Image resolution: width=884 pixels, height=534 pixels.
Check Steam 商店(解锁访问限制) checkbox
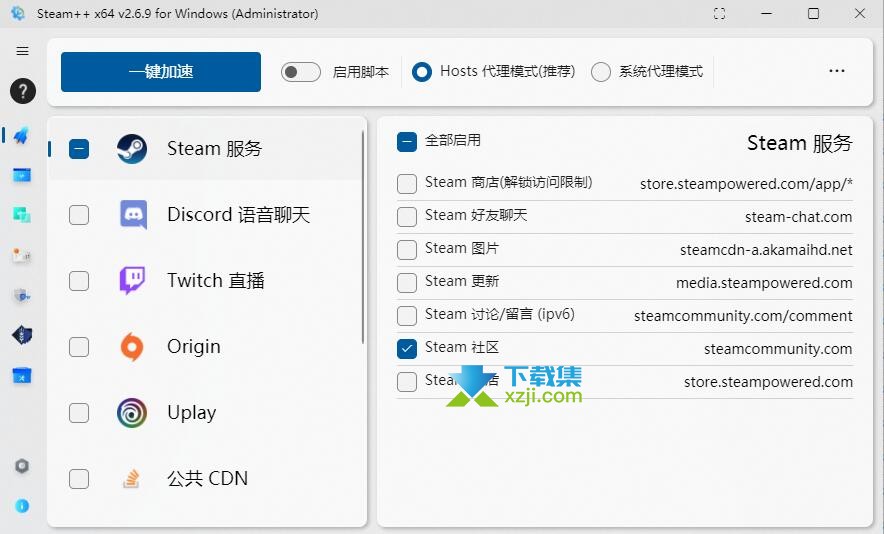(406, 184)
